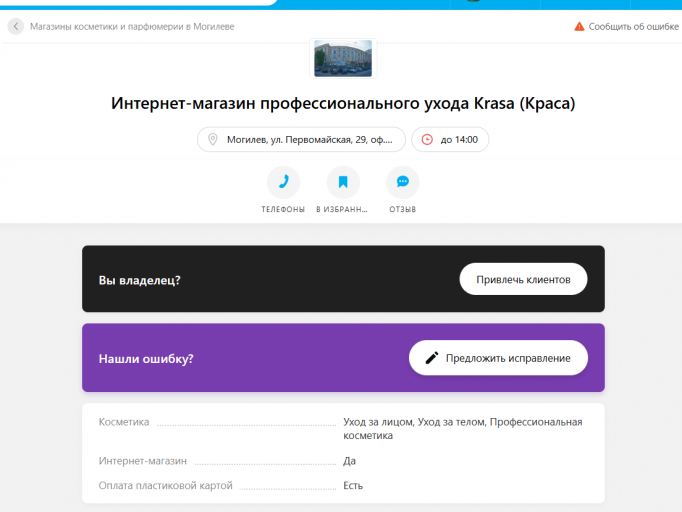Screen dimensions: 682x512
Task: Click the title 'Интернет-магазин профессионального ухода Krasa (Краса)'
Action: click(343, 104)
